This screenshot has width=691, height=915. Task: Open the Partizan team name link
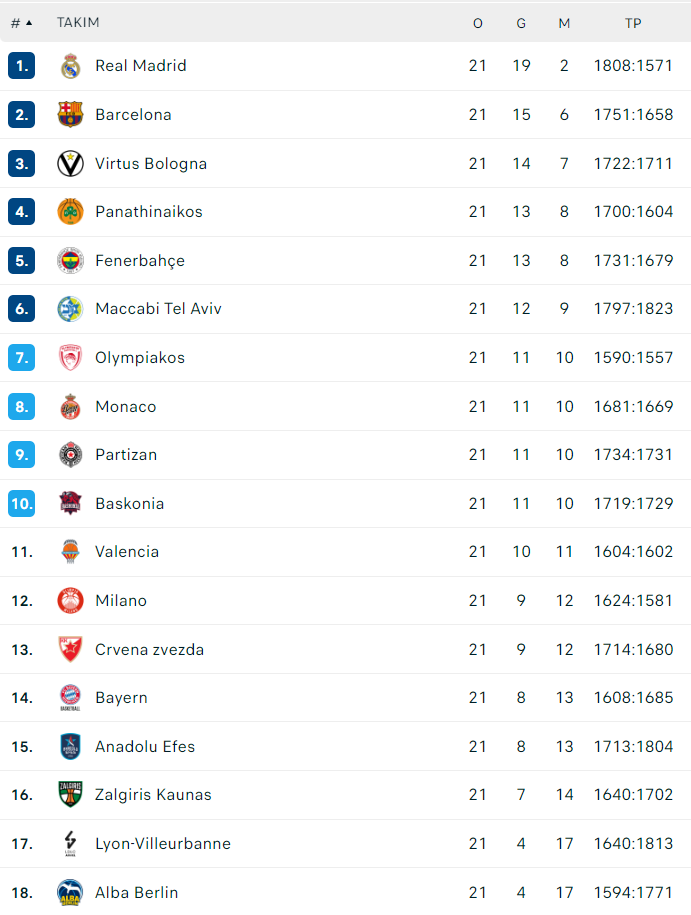coord(126,455)
